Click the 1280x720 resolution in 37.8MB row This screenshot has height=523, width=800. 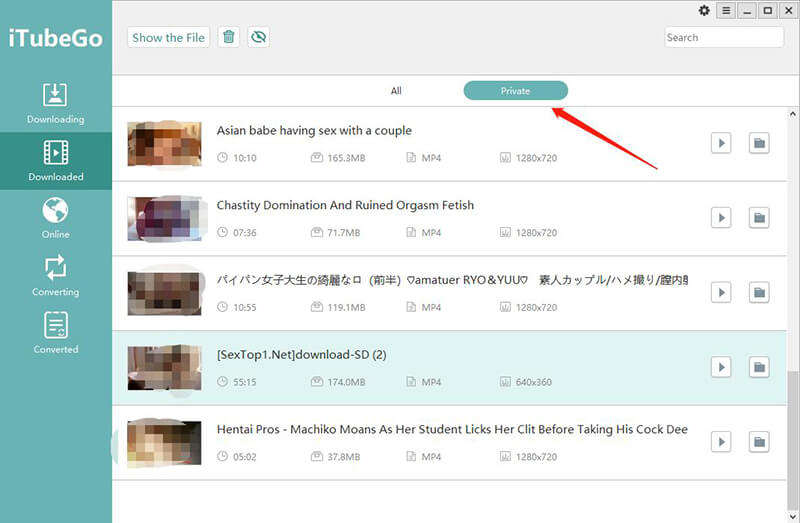click(536, 457)
